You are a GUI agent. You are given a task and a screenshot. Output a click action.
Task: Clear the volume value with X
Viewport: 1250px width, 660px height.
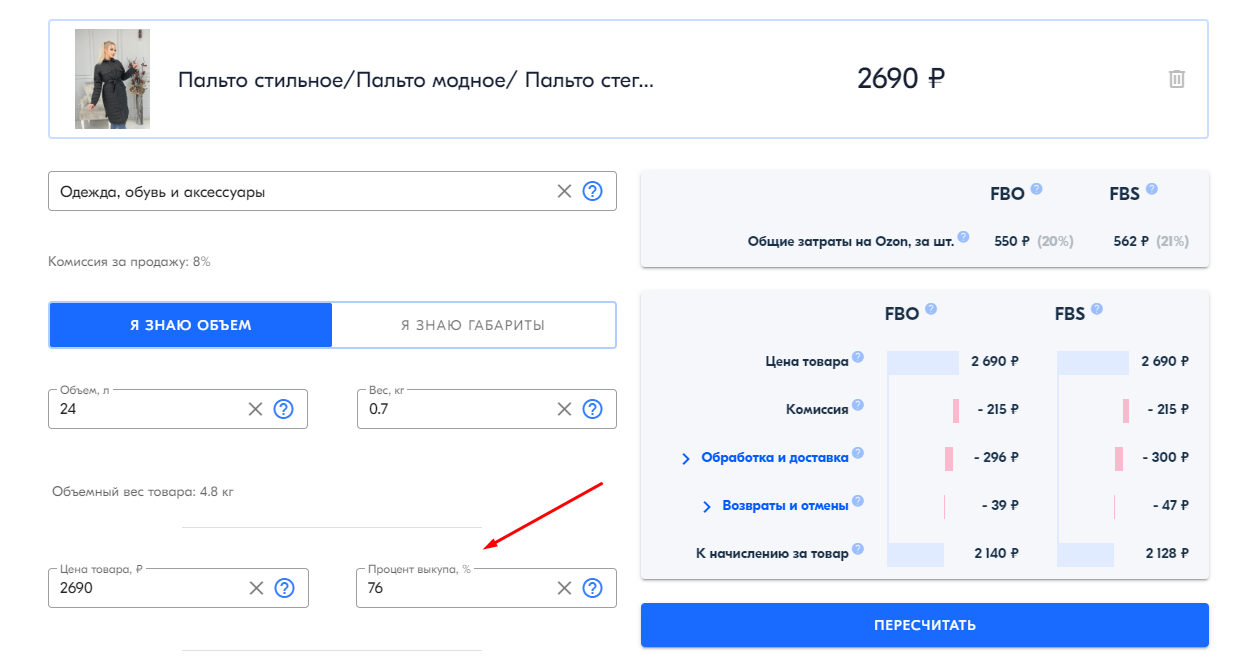click(x=255, y=408)
